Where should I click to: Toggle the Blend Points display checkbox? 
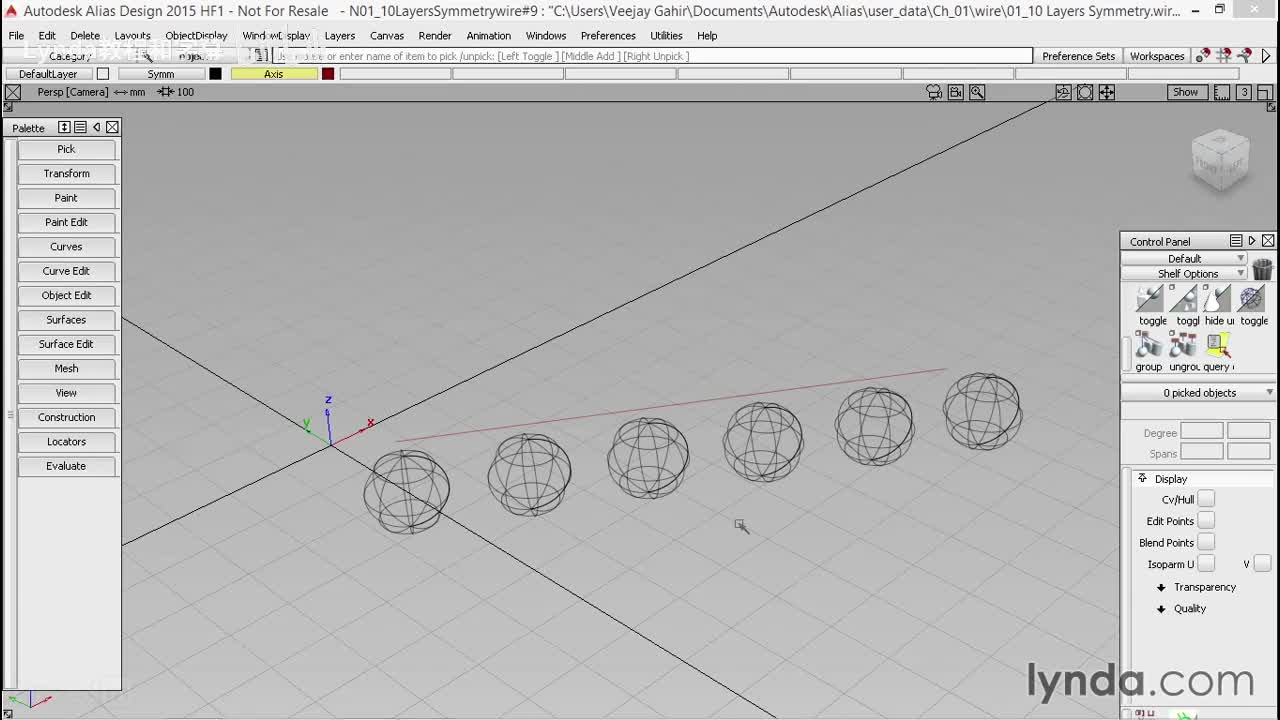[1206, 543]
